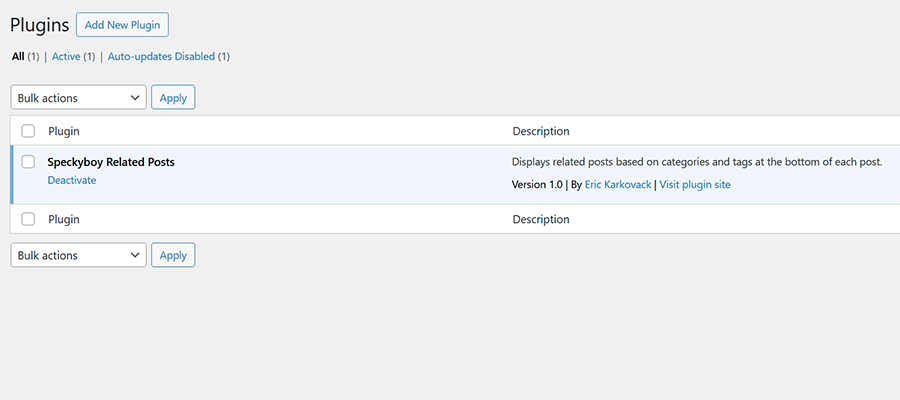
Task: Tick the select-all checkbox in table footer
Action: pyautogui.click(x=28, y=219)
